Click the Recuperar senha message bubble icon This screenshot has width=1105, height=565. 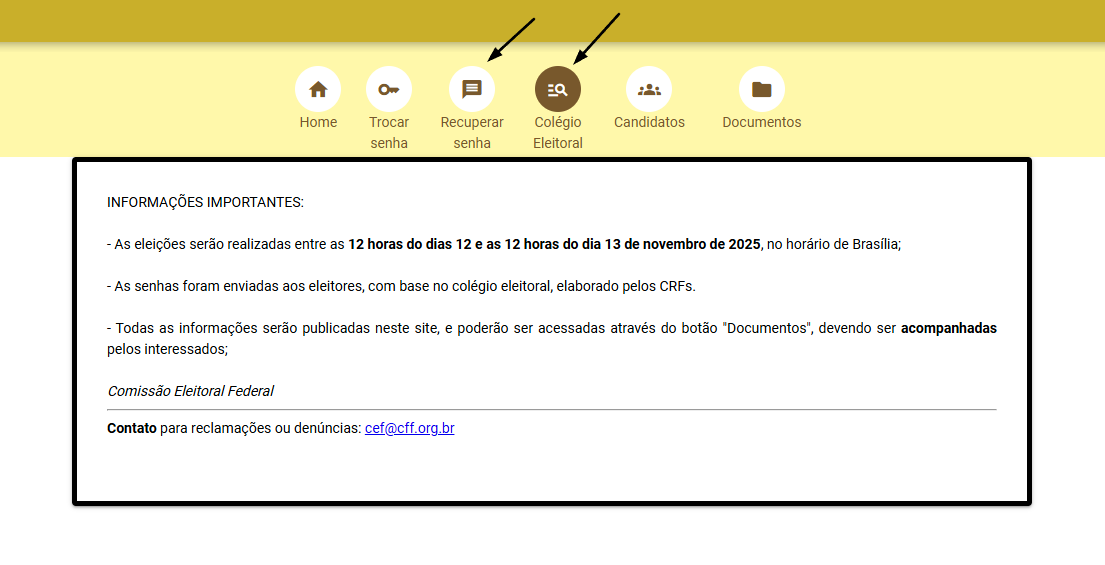(472, 89)
